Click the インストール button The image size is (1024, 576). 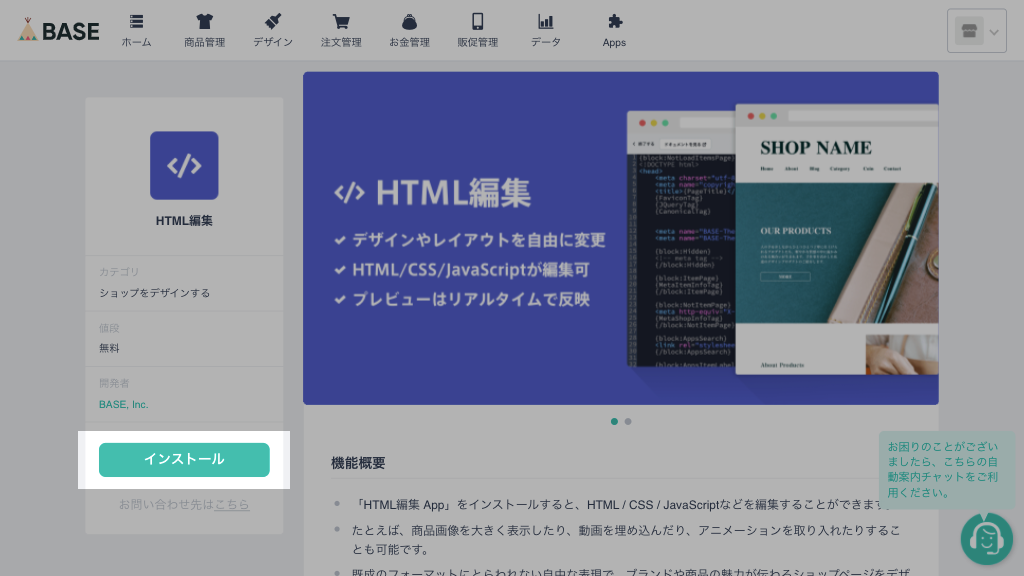184,460
